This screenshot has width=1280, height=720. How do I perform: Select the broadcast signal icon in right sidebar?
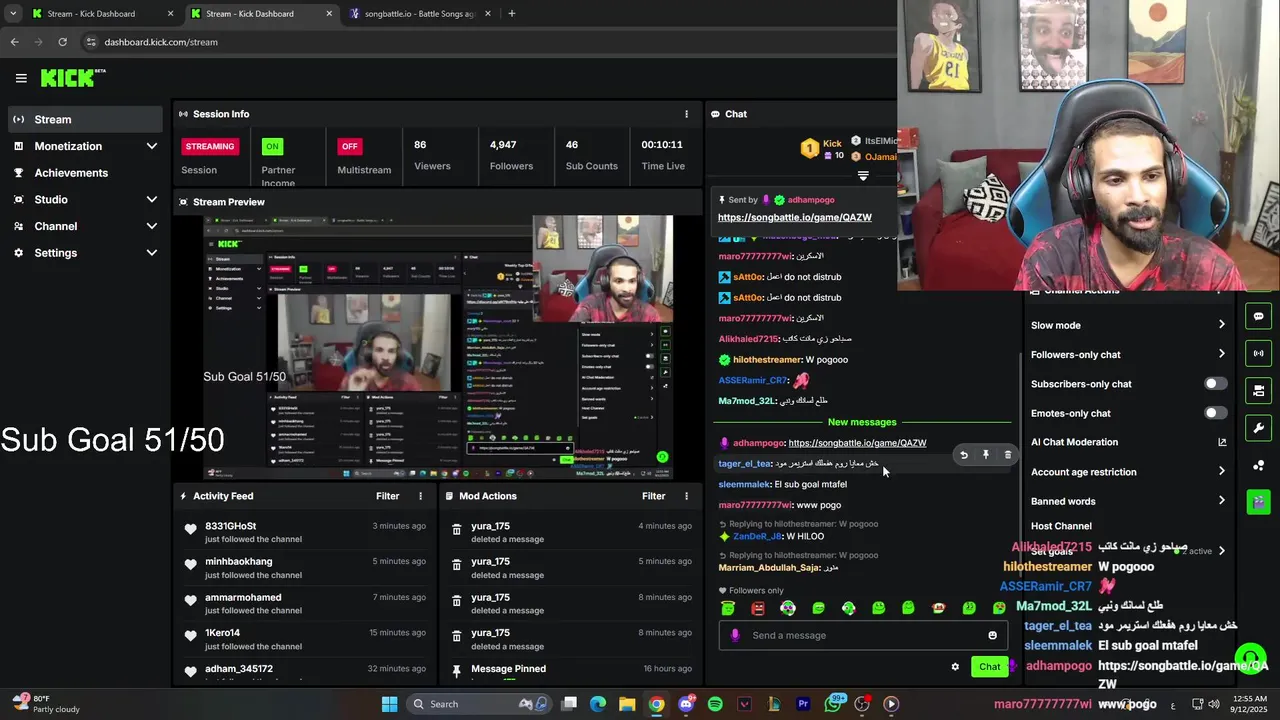click(1258, 353)
